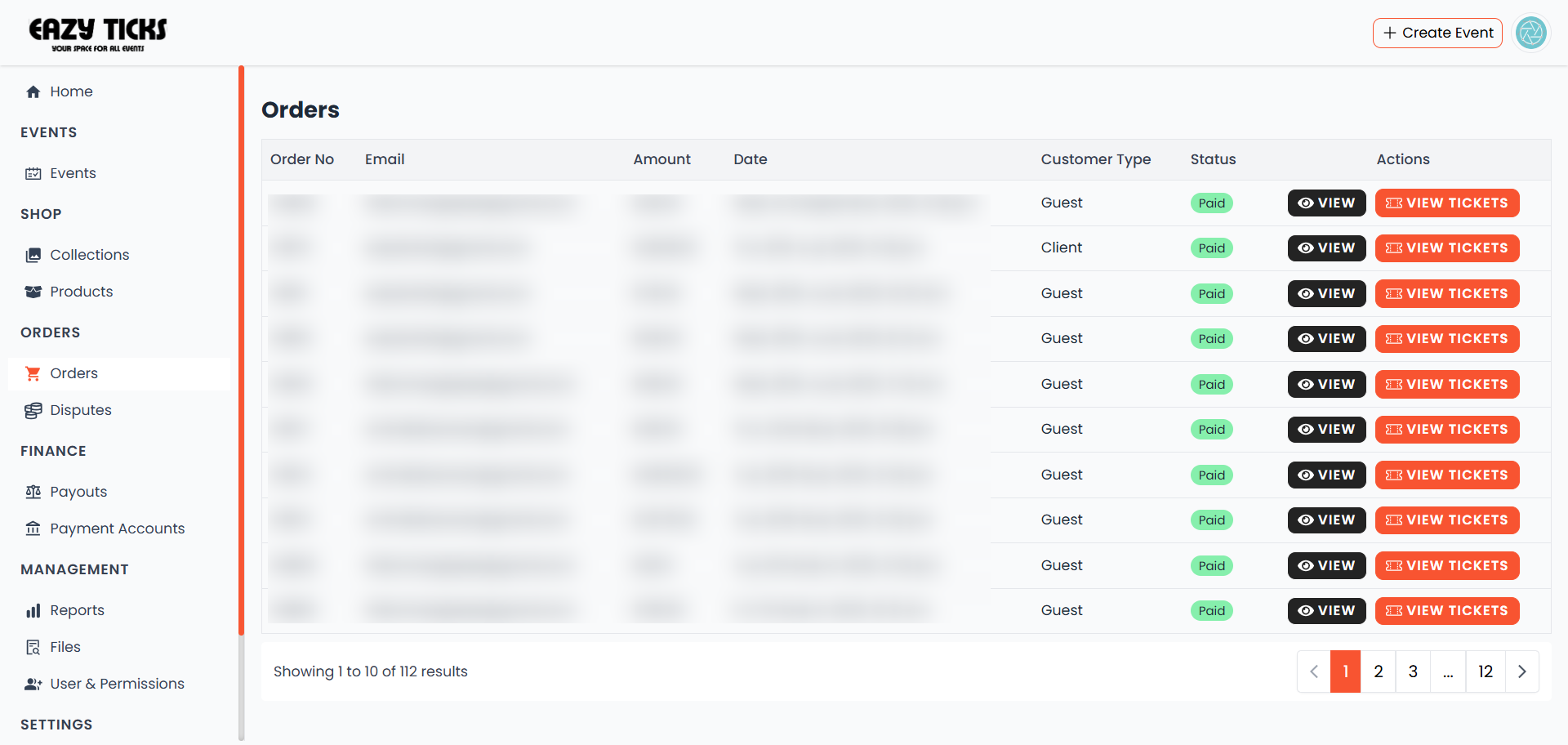
Task: Open Events via the calendar icon
Action: tap(33, 173)
